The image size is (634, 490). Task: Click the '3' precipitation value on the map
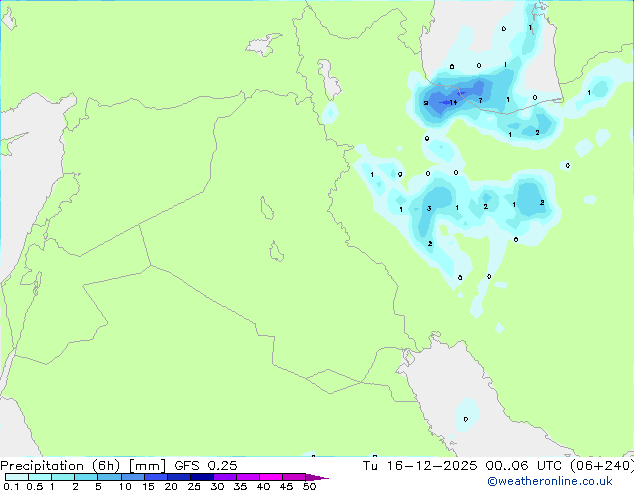[429, 208]
